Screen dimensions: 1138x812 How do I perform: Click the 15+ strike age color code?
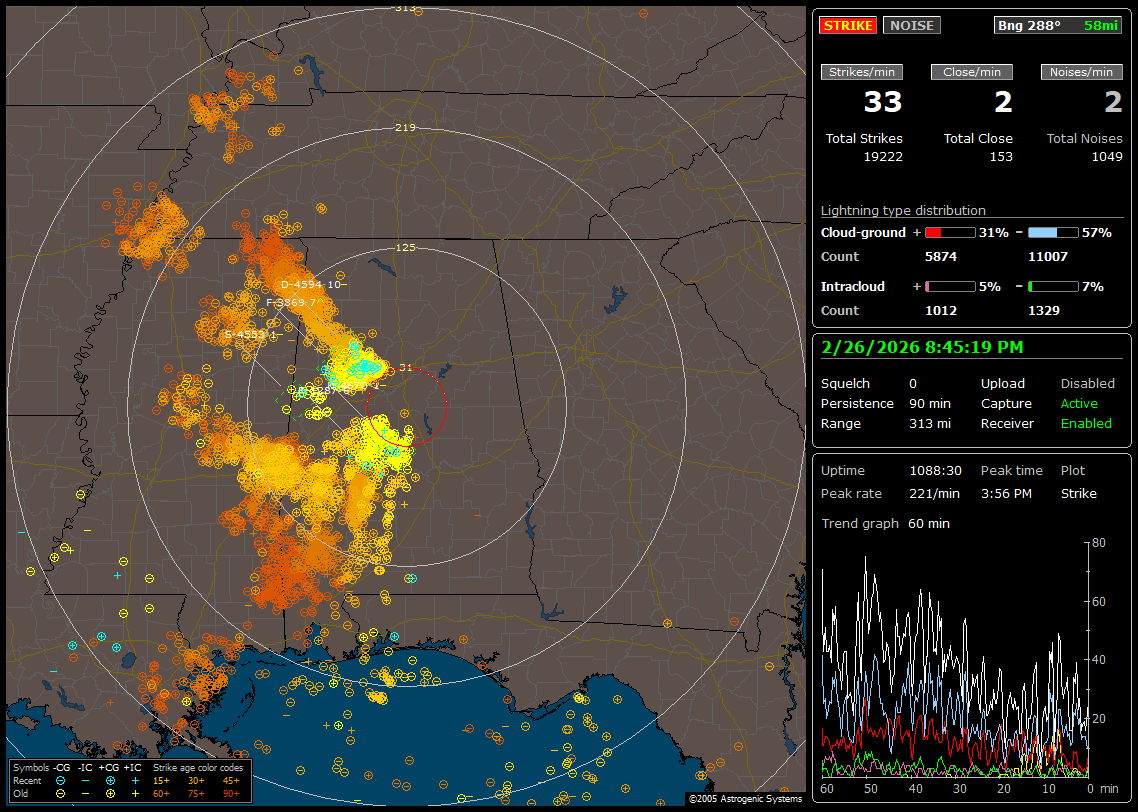coord(161,780)
